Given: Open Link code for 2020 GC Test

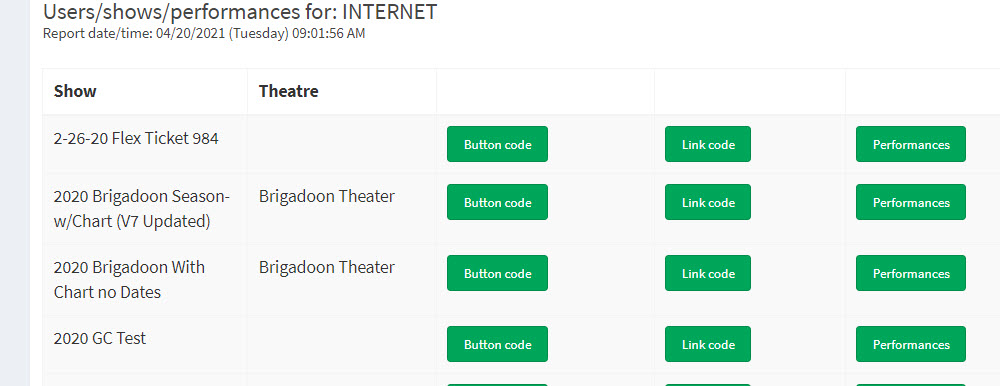Looking at the screenshot, I should (708, 344).
